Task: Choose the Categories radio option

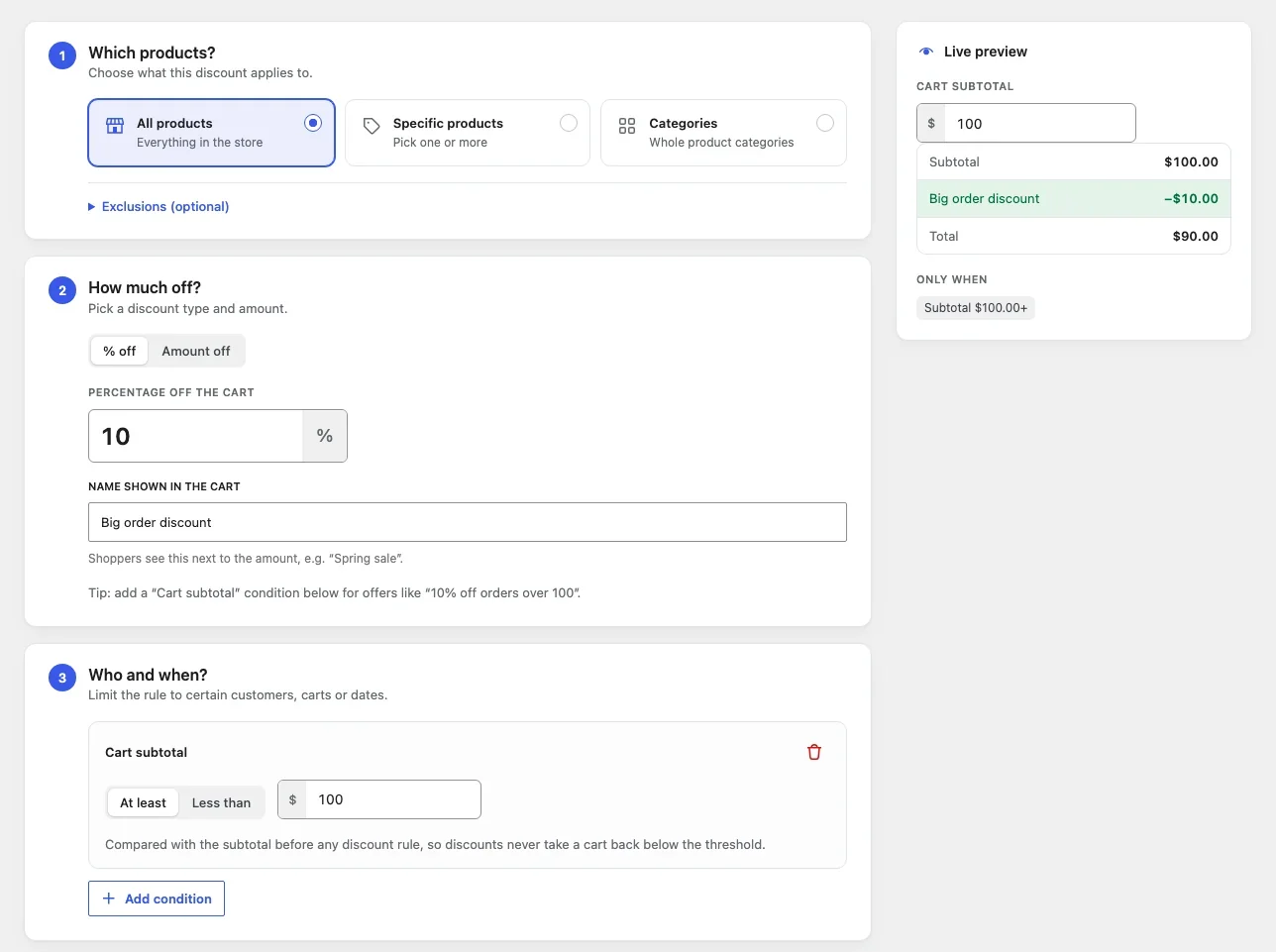Action: pos(825,123)
